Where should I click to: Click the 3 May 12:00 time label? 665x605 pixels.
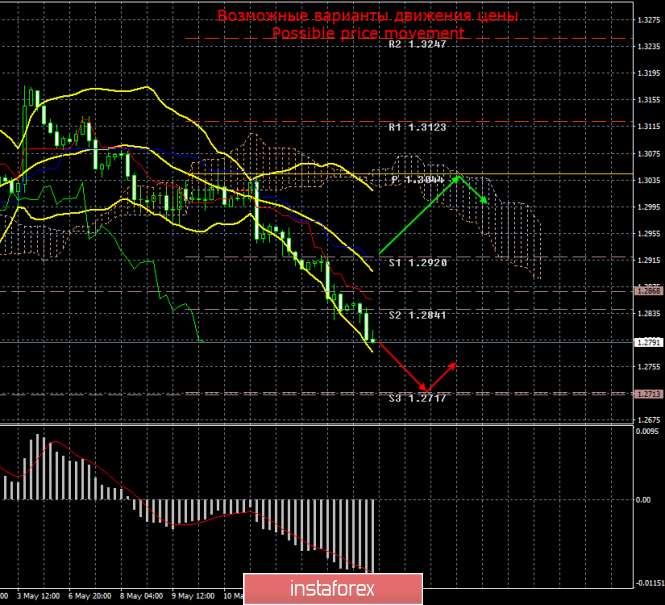[x=39, y=596]
